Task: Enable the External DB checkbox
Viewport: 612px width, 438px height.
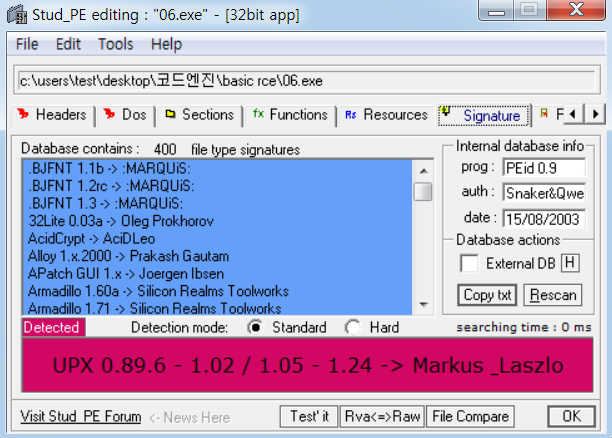Action: [x=470, y=264]
